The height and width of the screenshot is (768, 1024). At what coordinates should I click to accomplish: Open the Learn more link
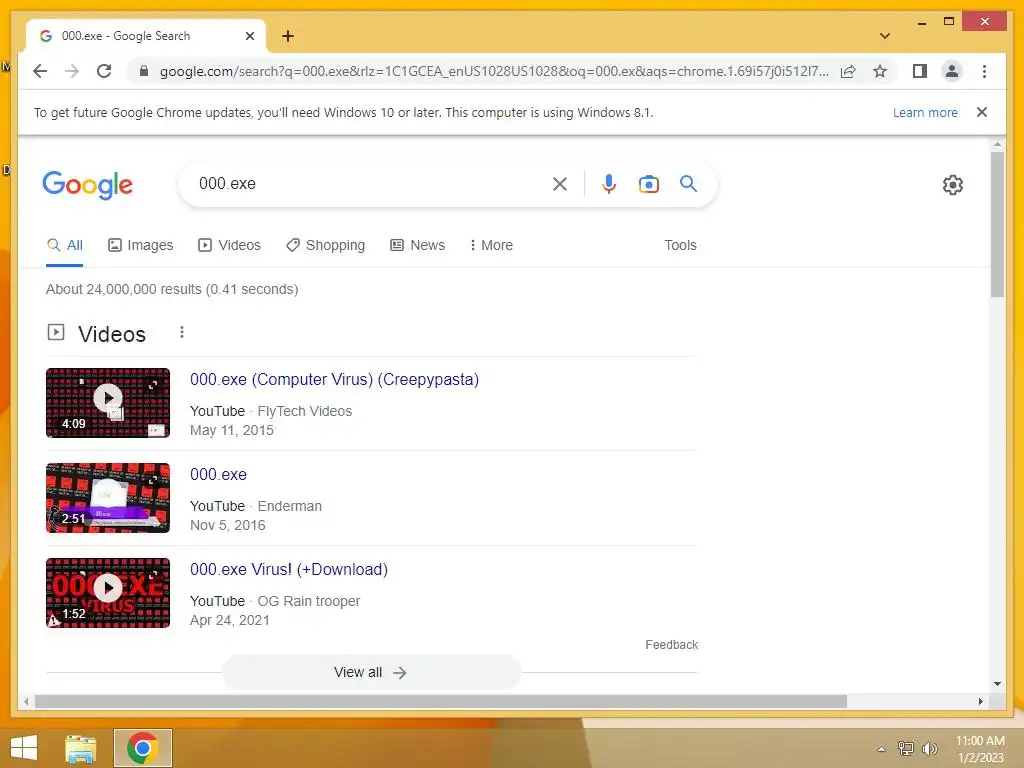[925, 112]
